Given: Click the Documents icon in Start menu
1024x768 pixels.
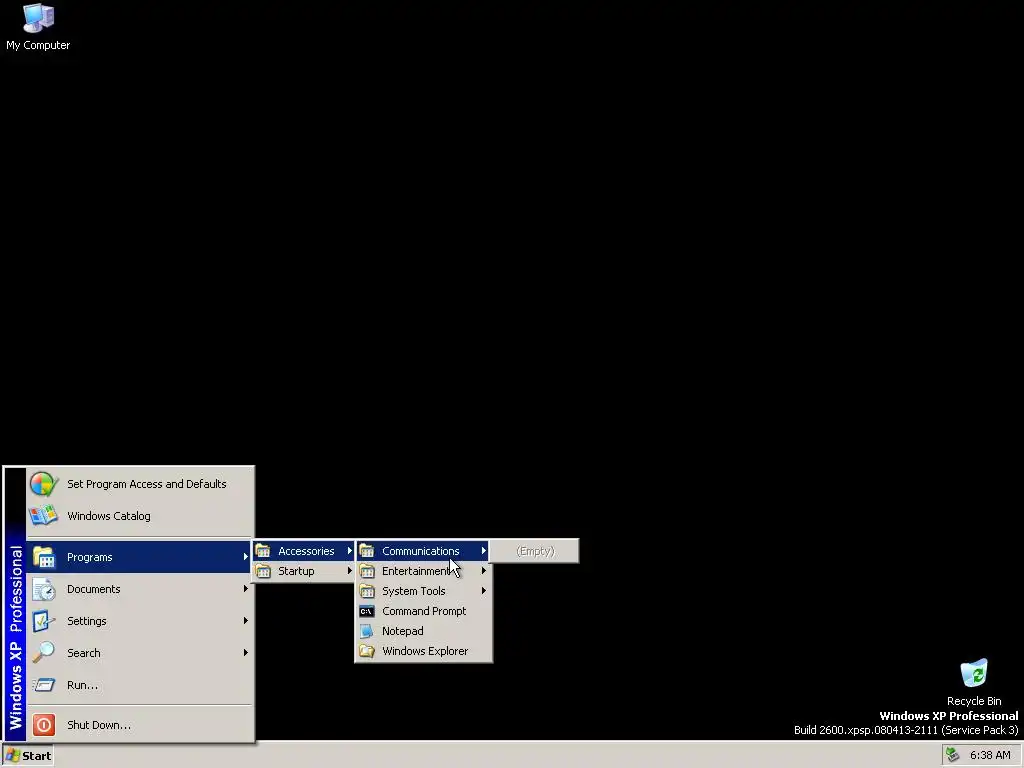Looking at the screenshot, I should coord(44,589).
